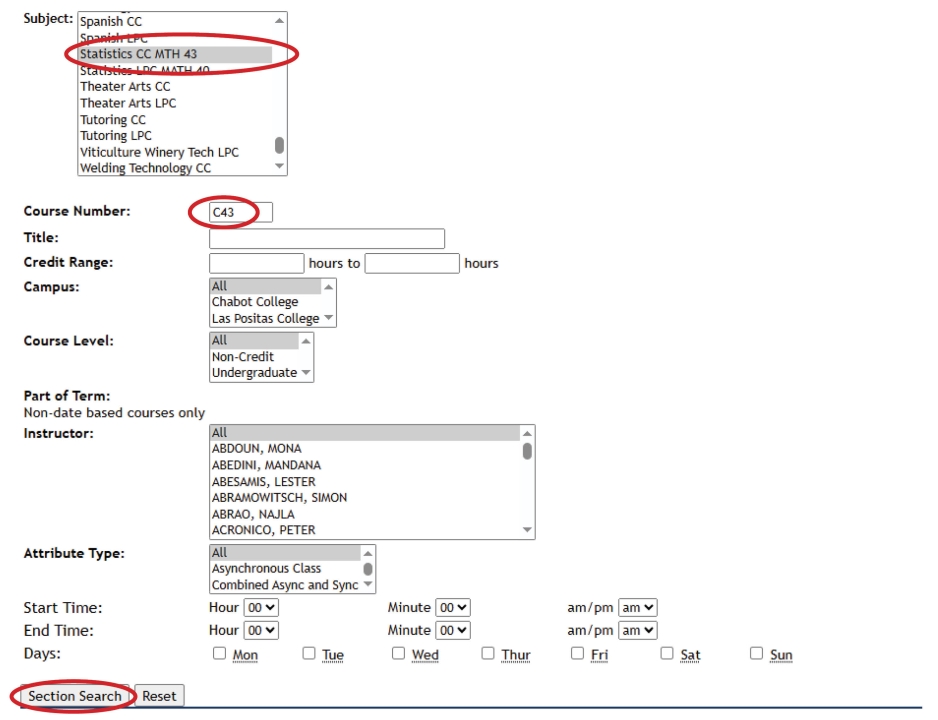Click the Reset button
This screenshot has height=720, width=938.
(x=159, y=696)
